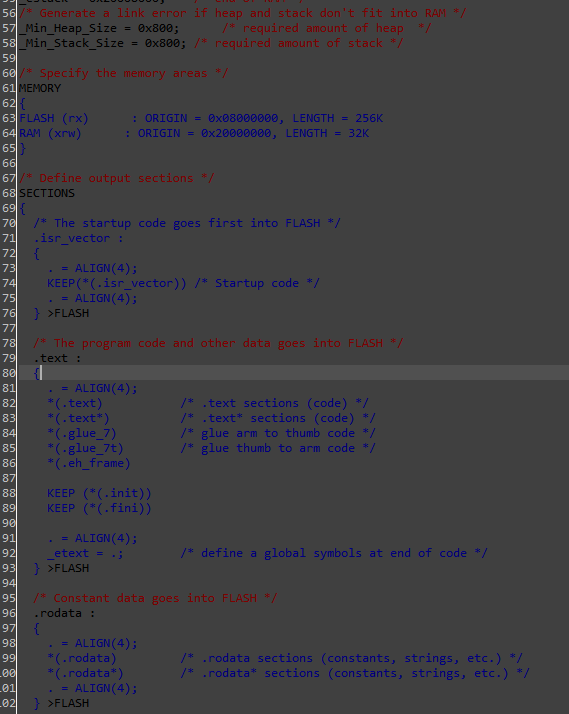Screen dimensions: 569x714
Task: Click the SECTIONS keyword
Action: tap(47, 193)
